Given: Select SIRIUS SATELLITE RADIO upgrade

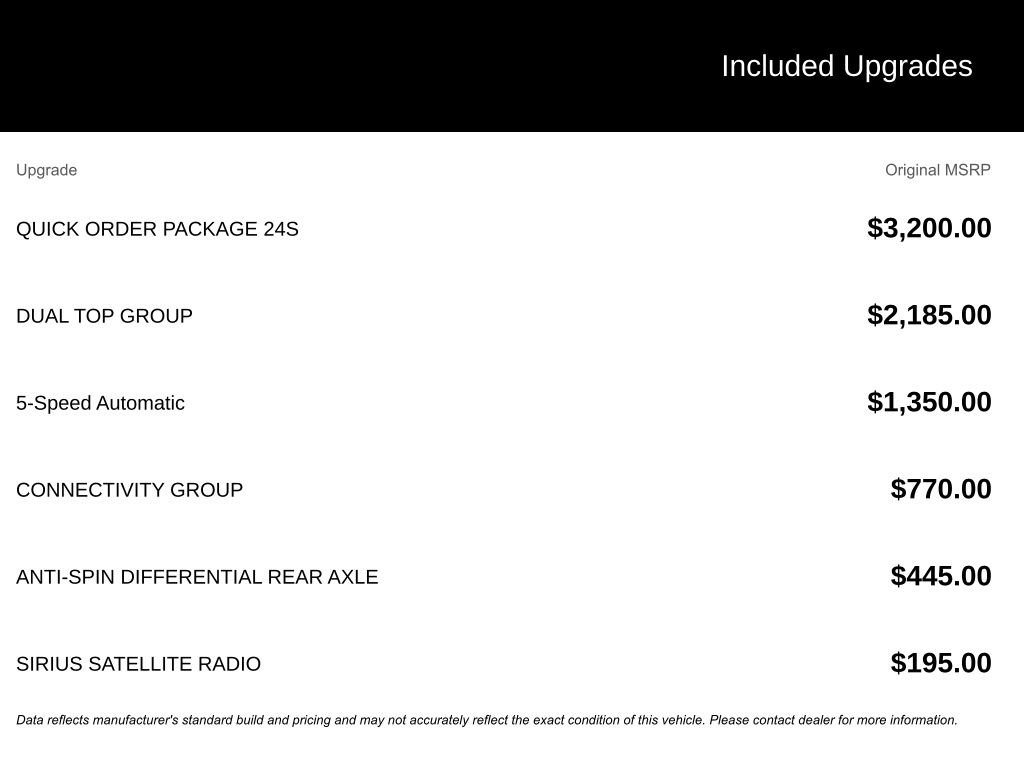Looking at the screenshot, I should [138, 664].
